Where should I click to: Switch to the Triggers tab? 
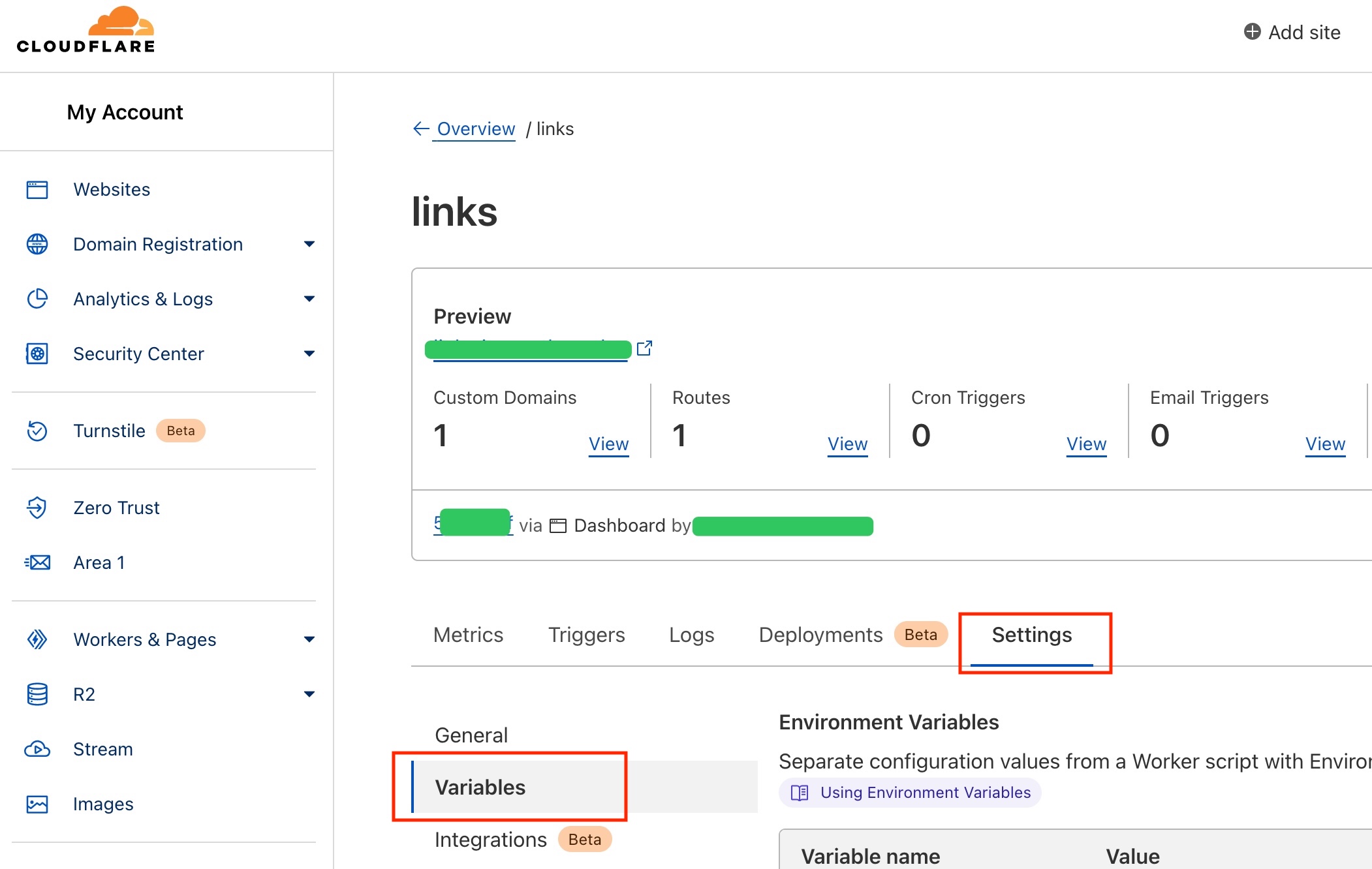(x=586, y=635)
